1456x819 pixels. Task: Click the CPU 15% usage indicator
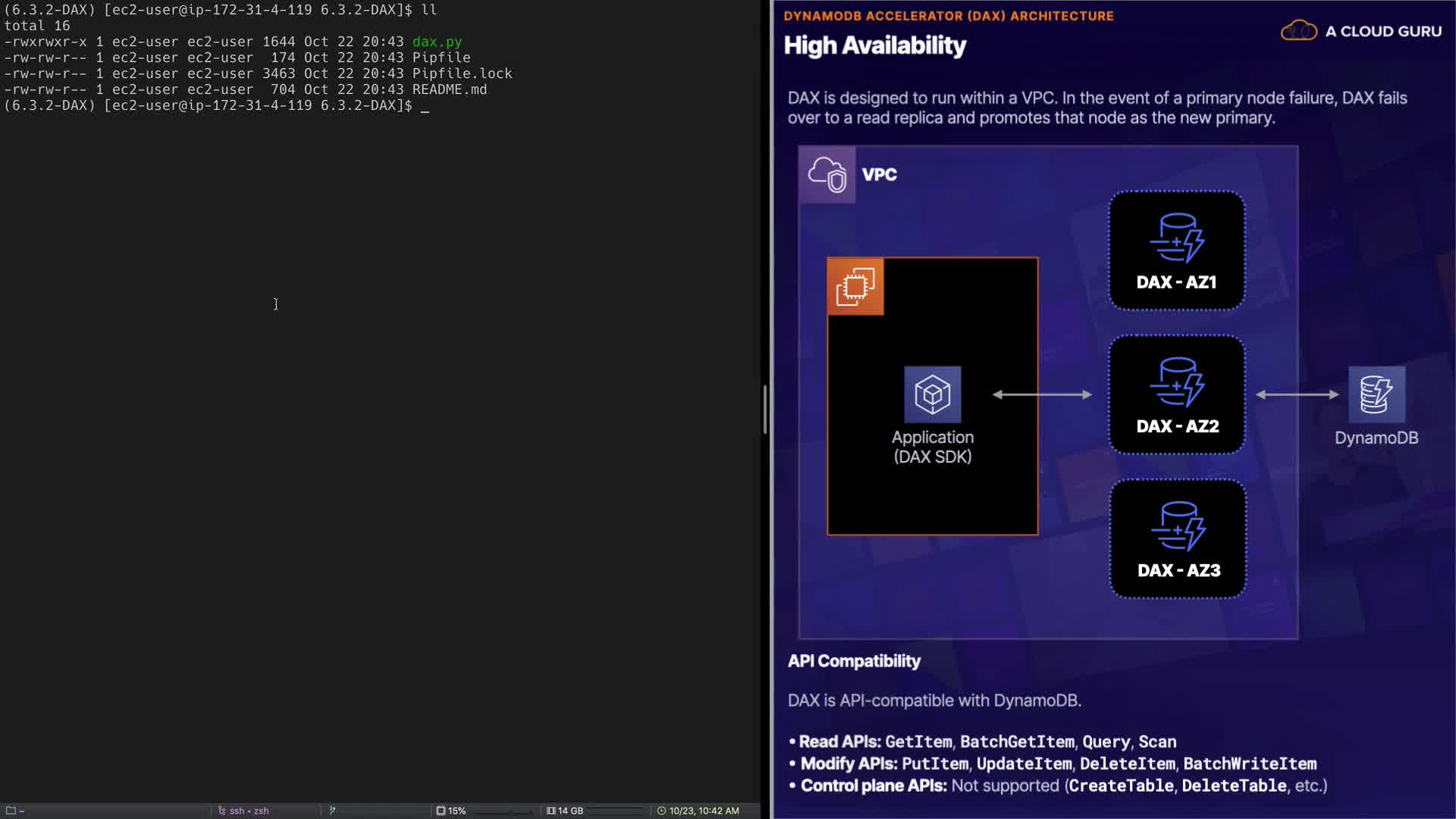(451, 811)
